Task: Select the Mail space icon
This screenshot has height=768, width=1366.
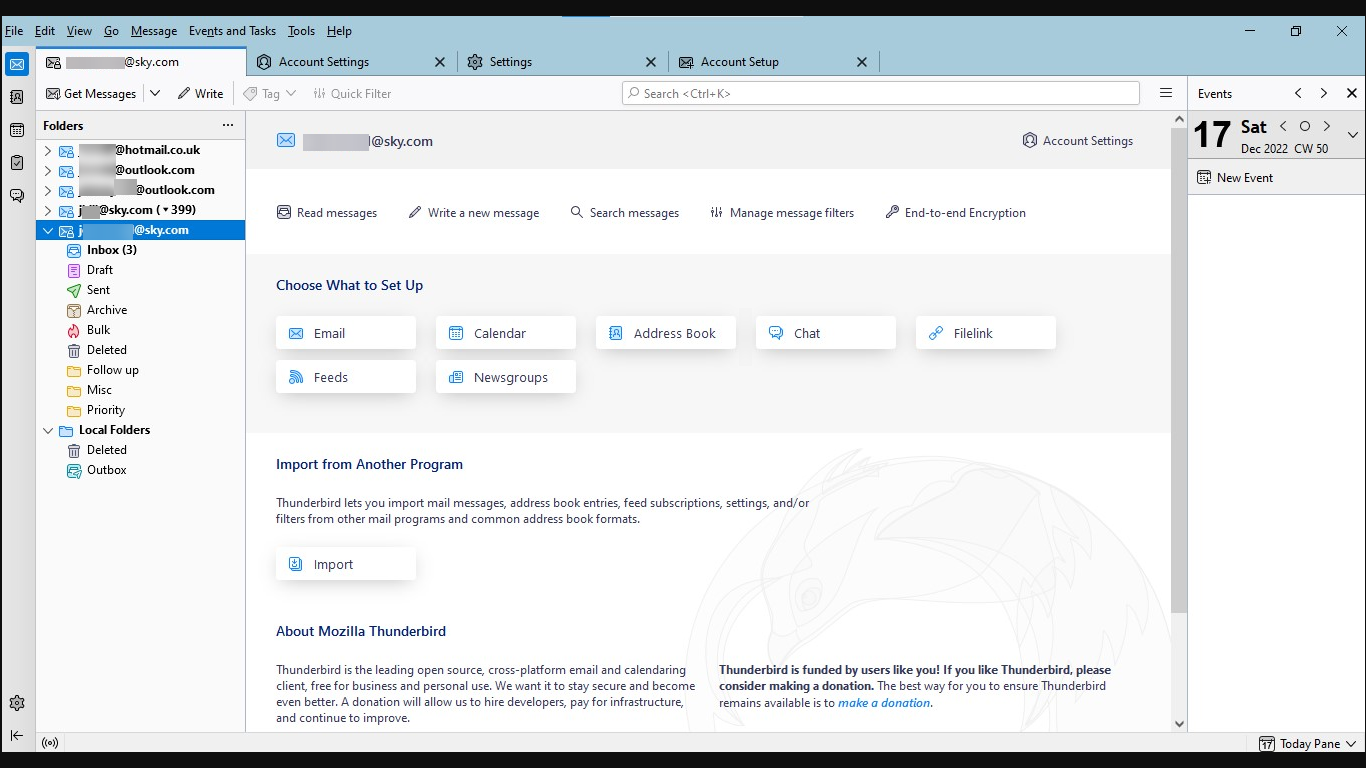Action: 16,64
